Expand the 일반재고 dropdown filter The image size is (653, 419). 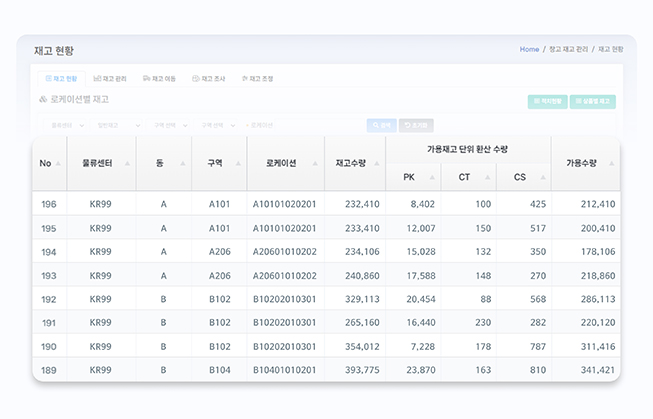pos(116,125)
